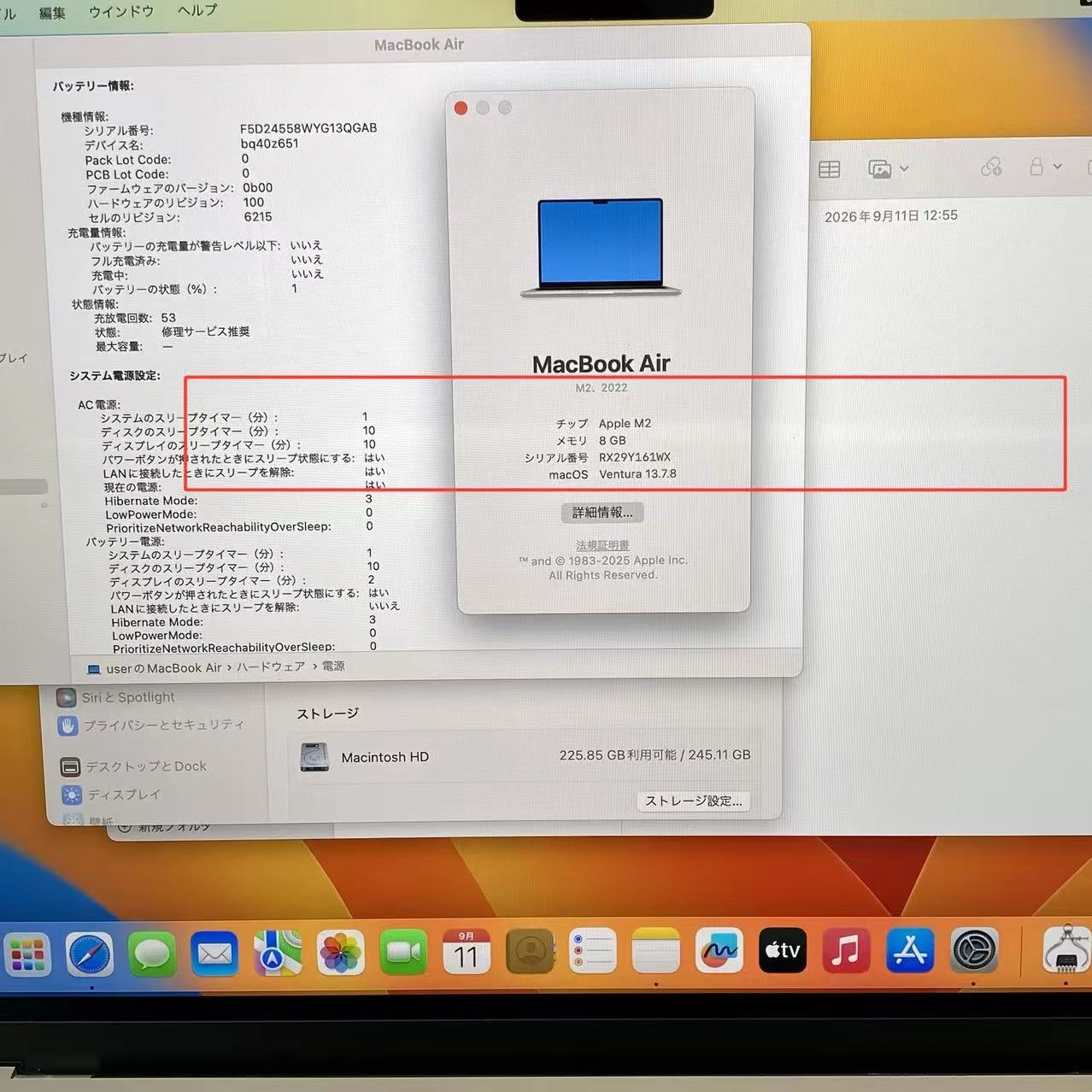
Task: Open the Notes app in Dock
Action: (x=655, y=950)
